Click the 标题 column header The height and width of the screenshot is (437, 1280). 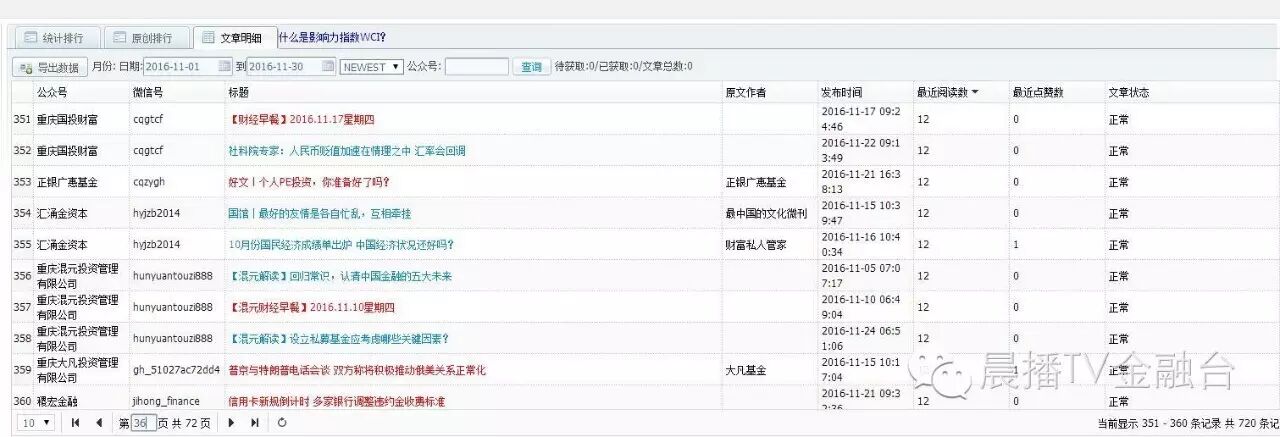238,92
